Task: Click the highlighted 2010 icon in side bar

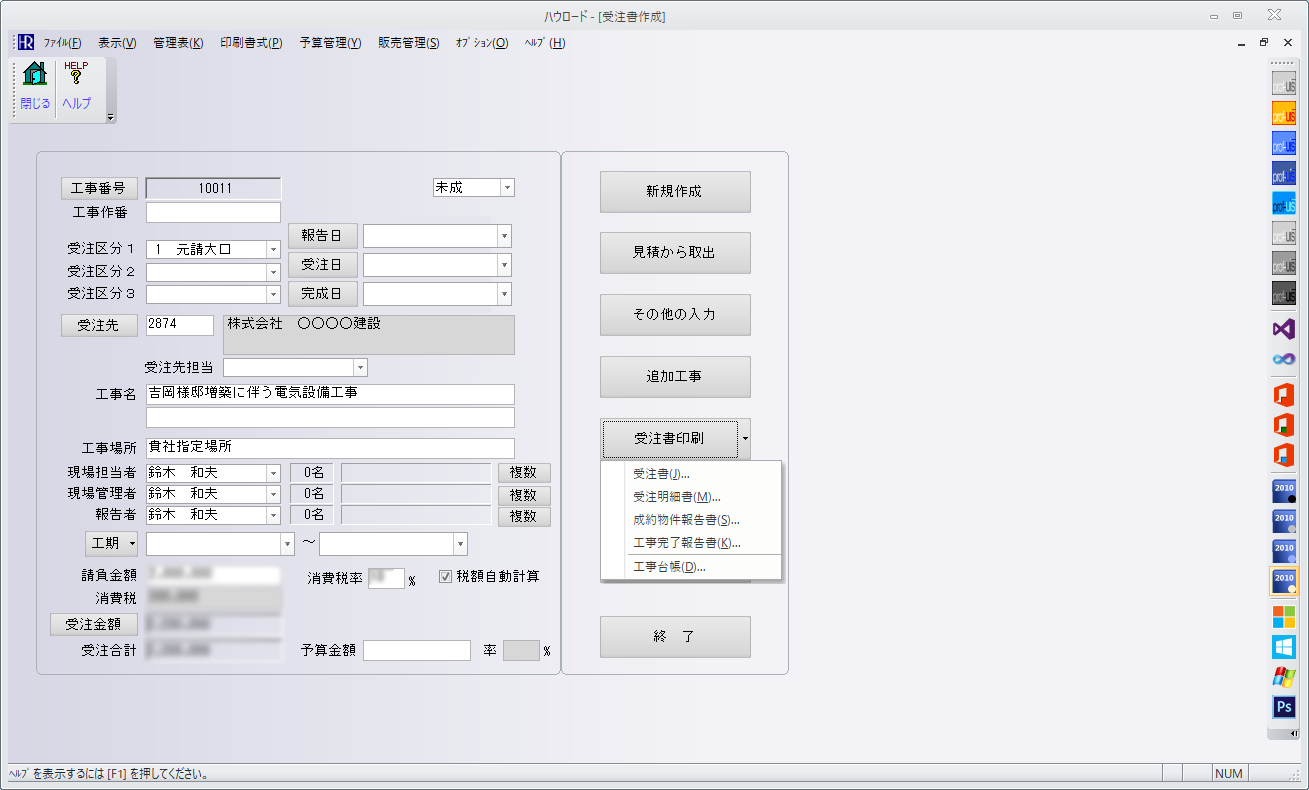Action: coord(1283,581)
